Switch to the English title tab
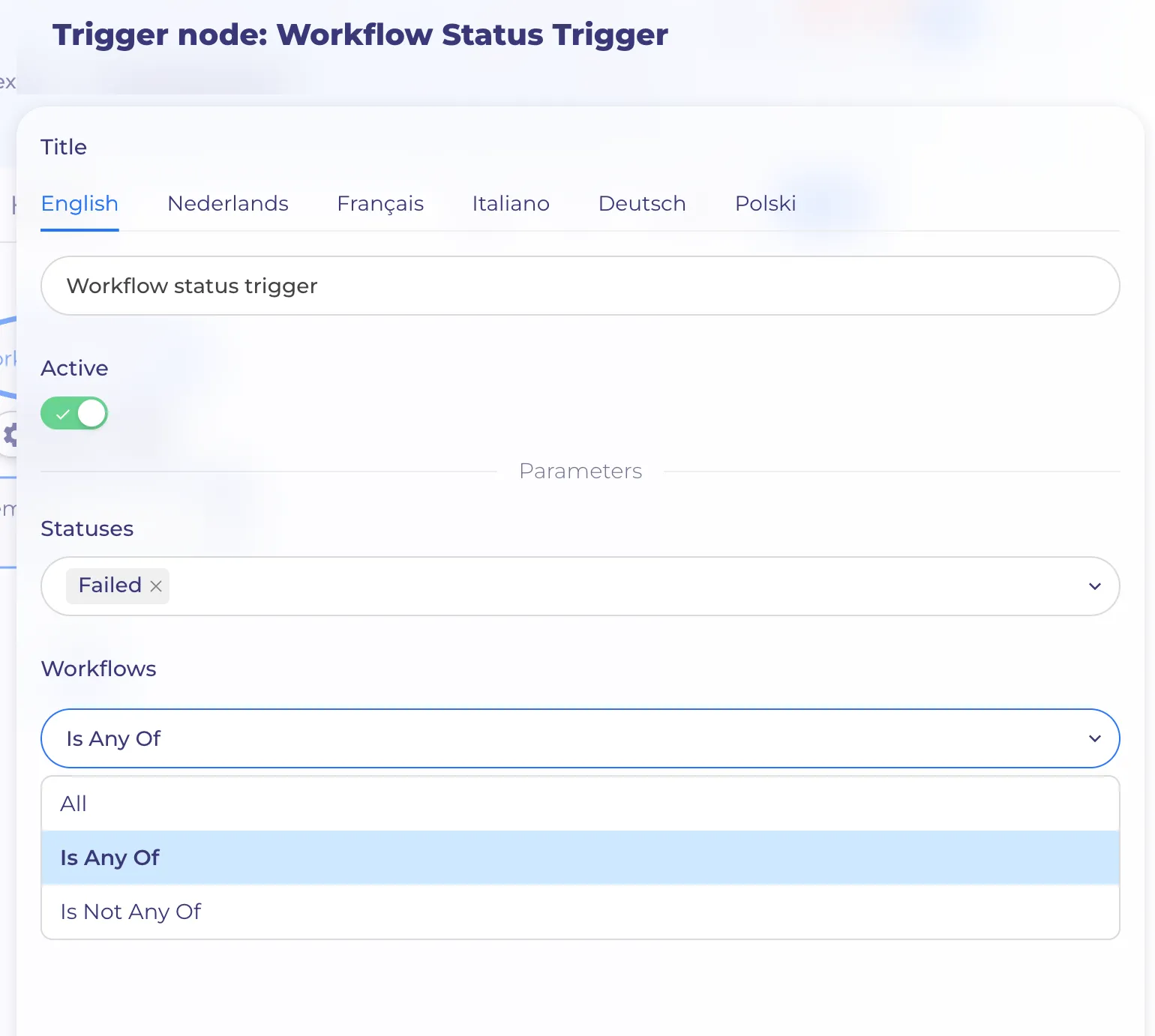The width and height of the screenshot is (1155, 1036). [x=79, y=203]
